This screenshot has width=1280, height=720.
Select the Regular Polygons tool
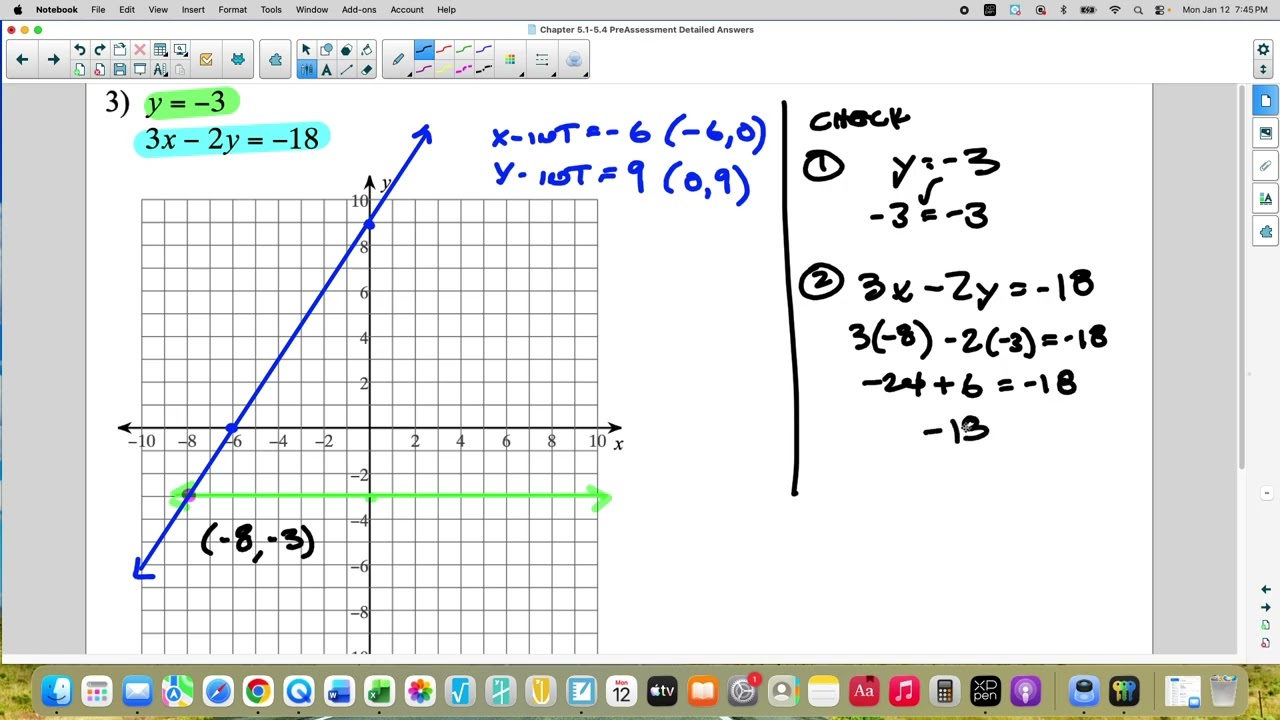346,50
